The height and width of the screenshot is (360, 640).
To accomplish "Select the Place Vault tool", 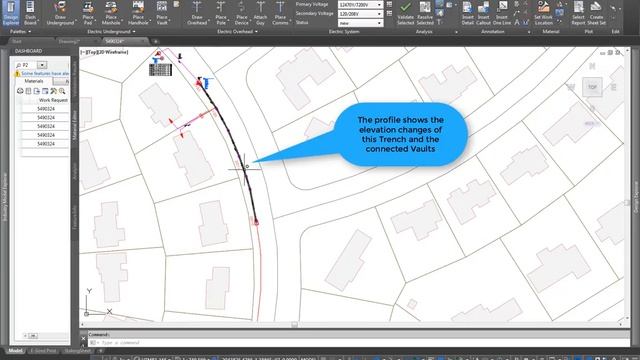I will point(162,13).
